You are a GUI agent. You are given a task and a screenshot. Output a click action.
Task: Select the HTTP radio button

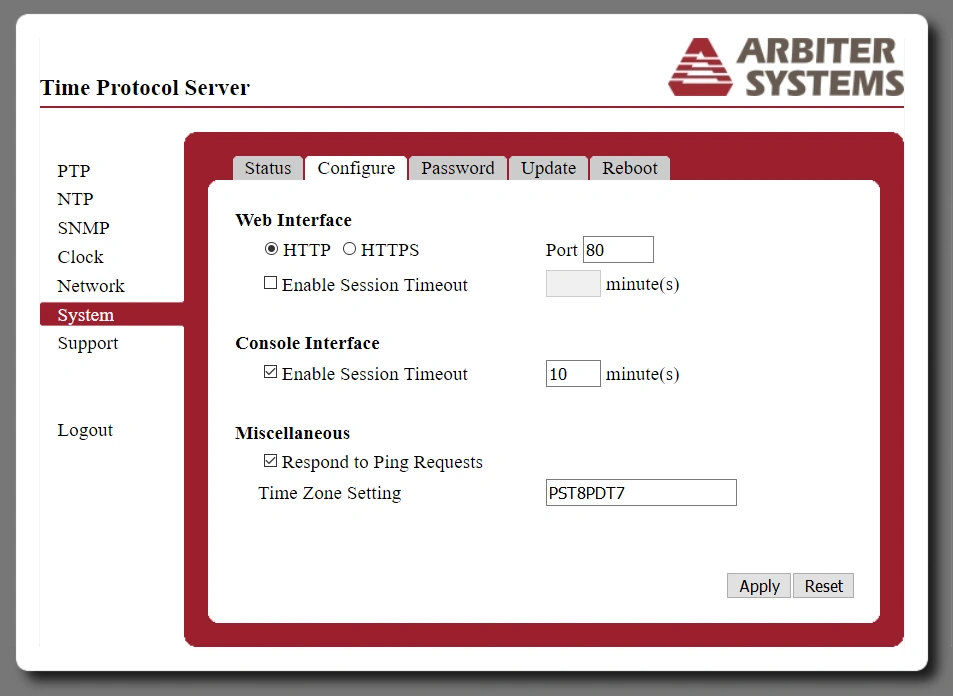271,249
